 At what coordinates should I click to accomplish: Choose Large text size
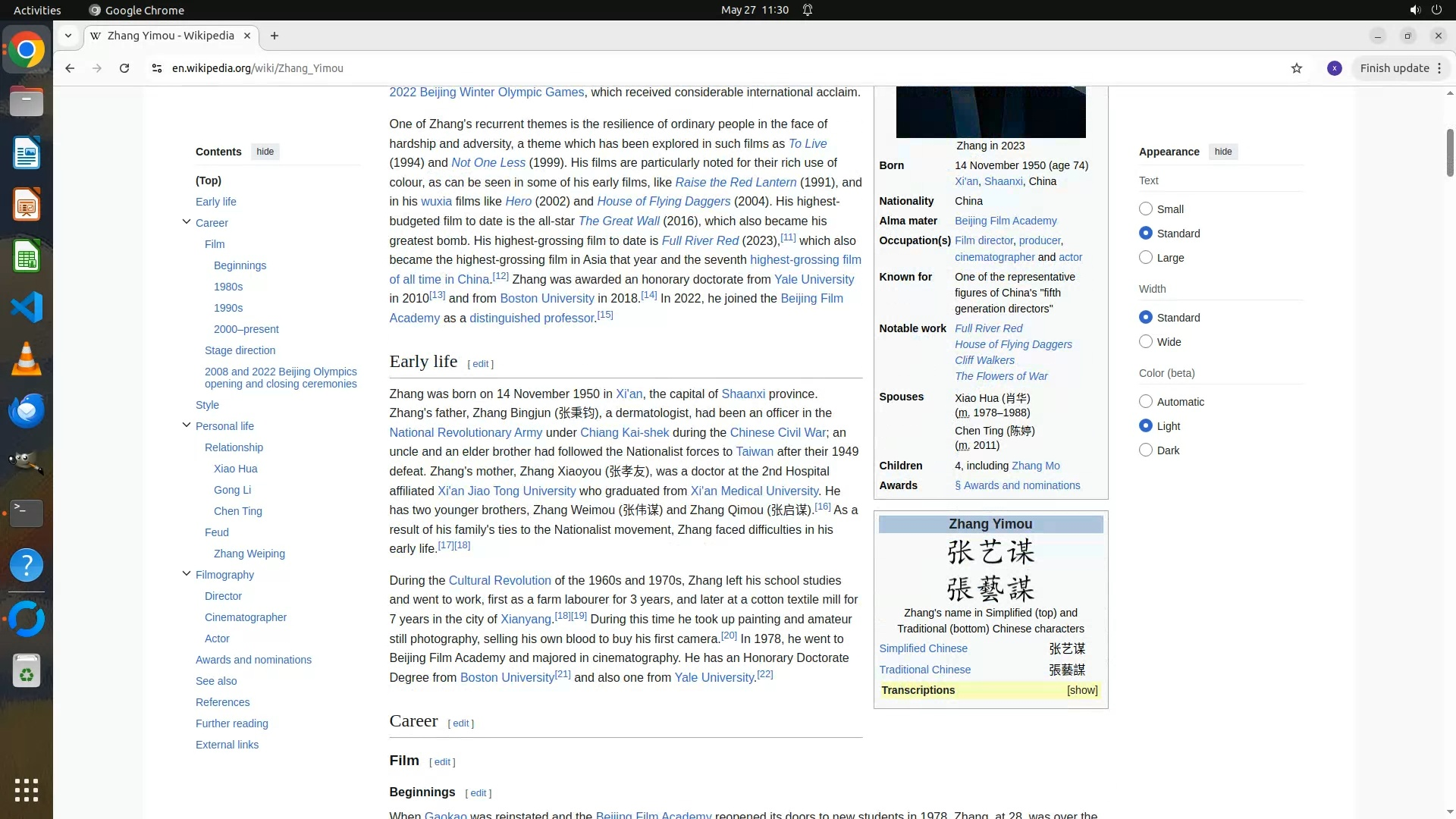point(1146,258)
